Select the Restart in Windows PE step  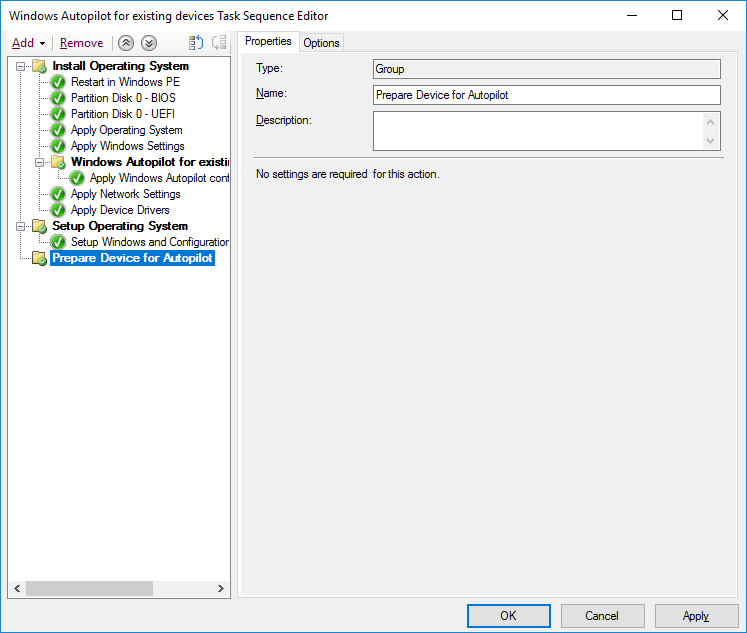(125, 82)
